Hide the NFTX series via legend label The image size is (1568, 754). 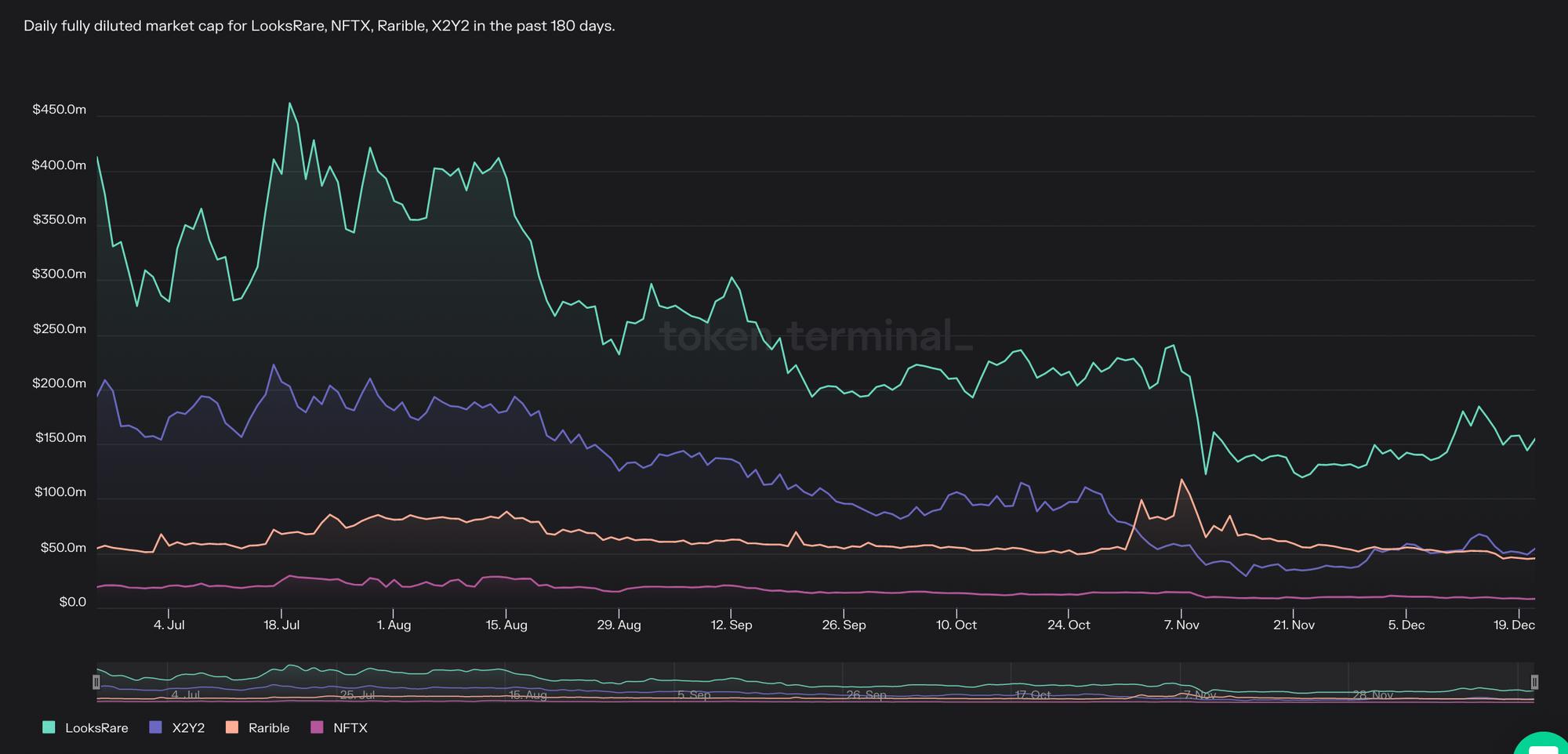click(x=350, y=727)
